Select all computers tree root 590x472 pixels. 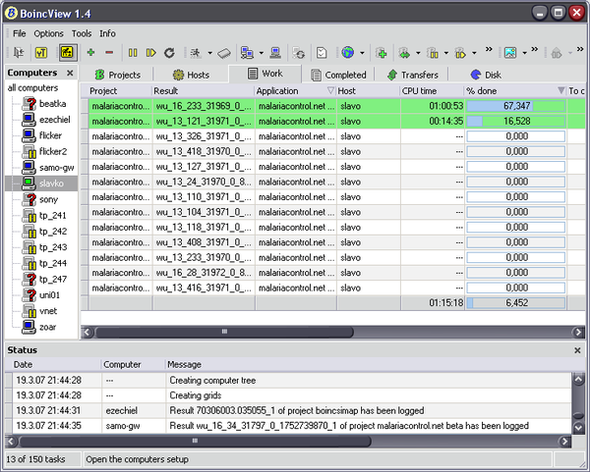[x=33, y=88]
